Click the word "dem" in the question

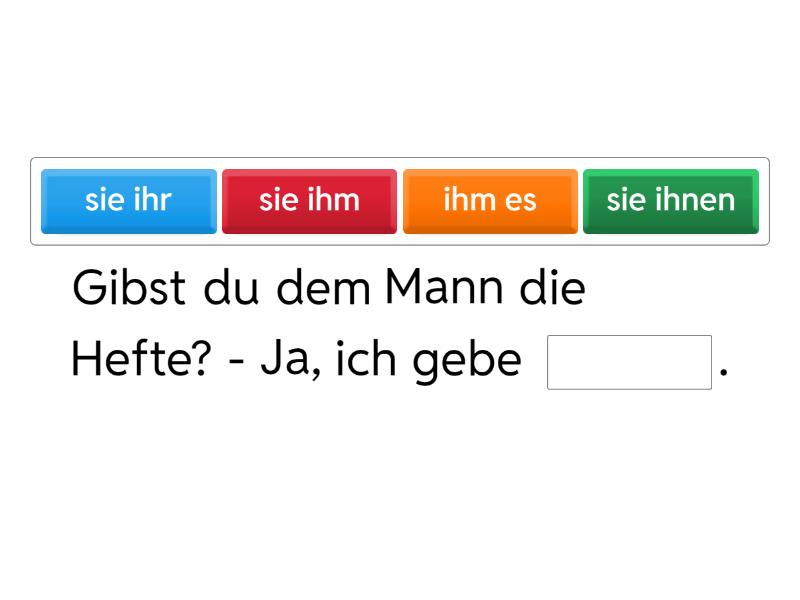click(x=323, y=287)
